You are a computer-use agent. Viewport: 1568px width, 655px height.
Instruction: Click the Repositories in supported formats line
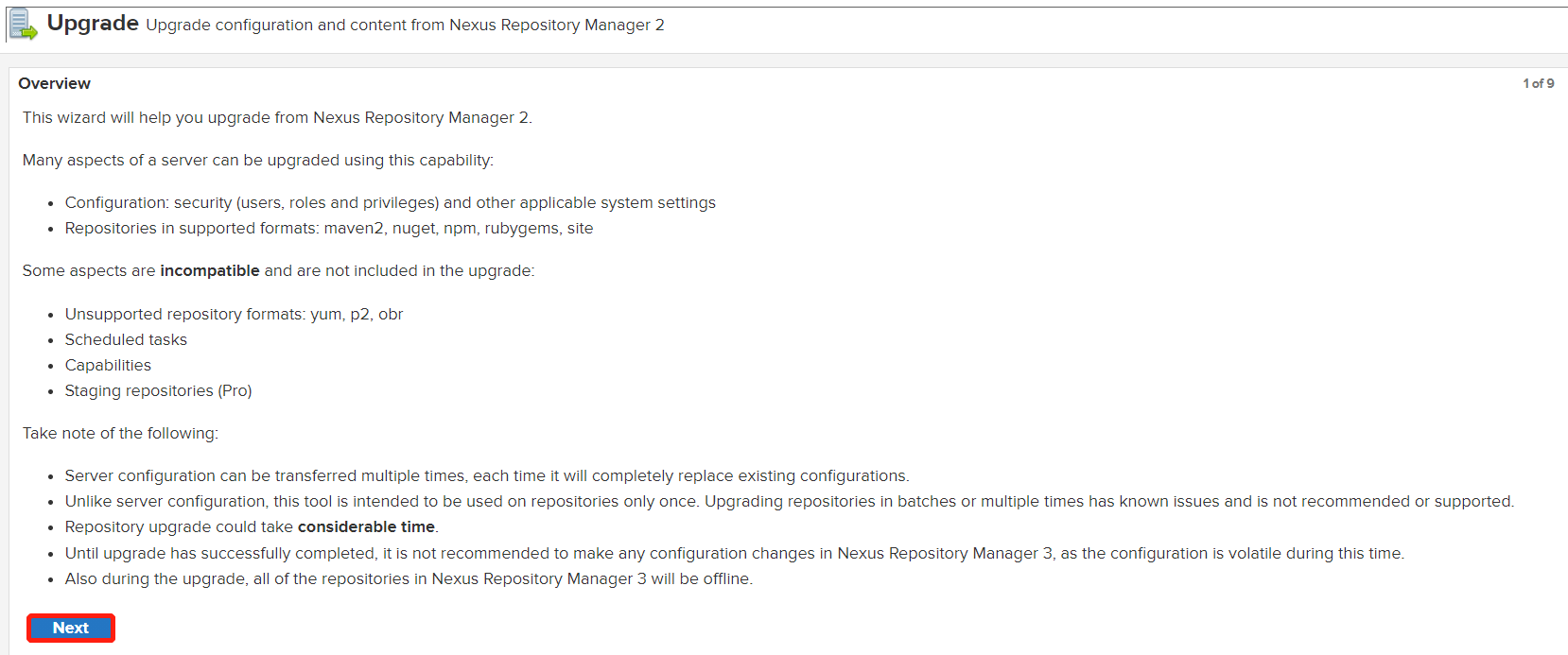(328, 228)
